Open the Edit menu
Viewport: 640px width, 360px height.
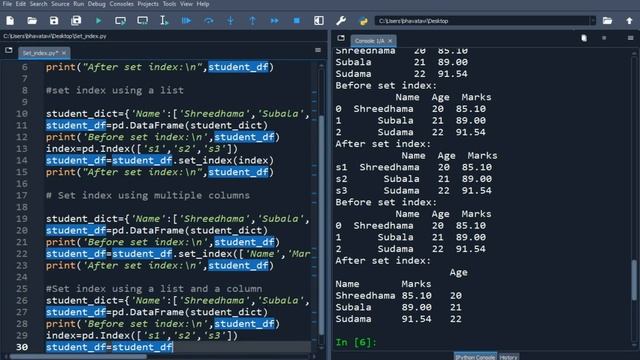tap(21, 4)
